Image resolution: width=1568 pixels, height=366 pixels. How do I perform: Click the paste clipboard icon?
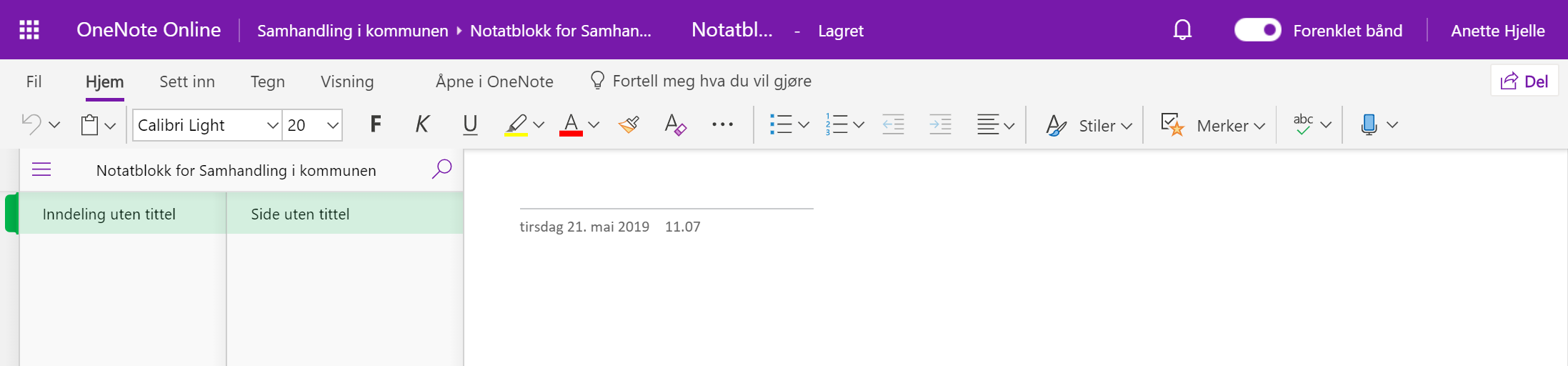[89, 125]
